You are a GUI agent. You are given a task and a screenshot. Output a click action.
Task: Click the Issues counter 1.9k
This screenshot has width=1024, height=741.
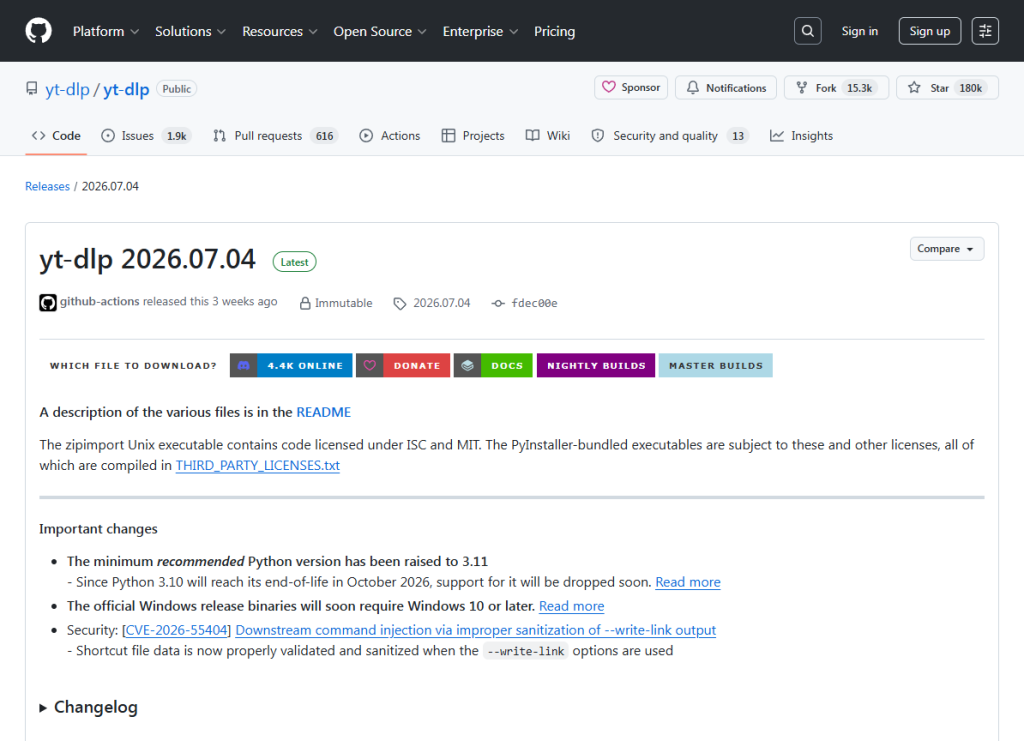(176, 136)
